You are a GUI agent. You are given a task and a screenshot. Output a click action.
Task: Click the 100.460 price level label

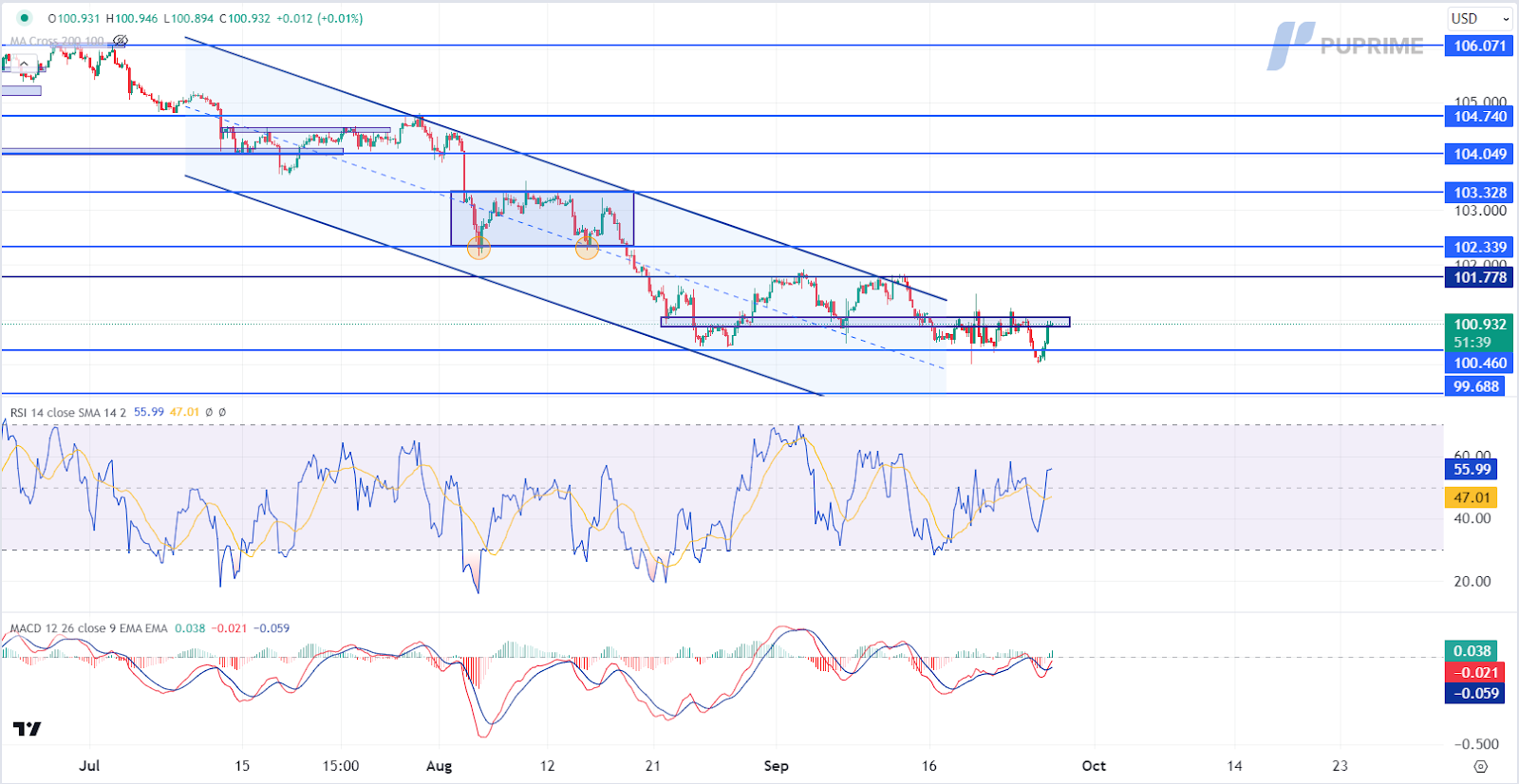(x=1479, y=364)
